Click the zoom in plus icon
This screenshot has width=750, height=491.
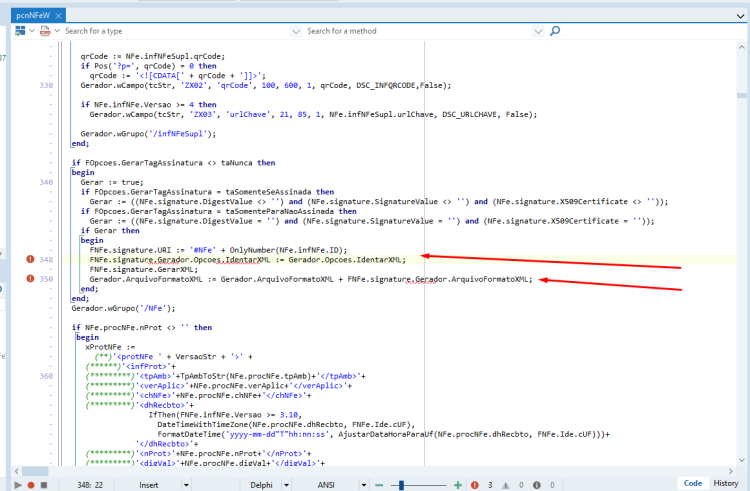(458, 485)
